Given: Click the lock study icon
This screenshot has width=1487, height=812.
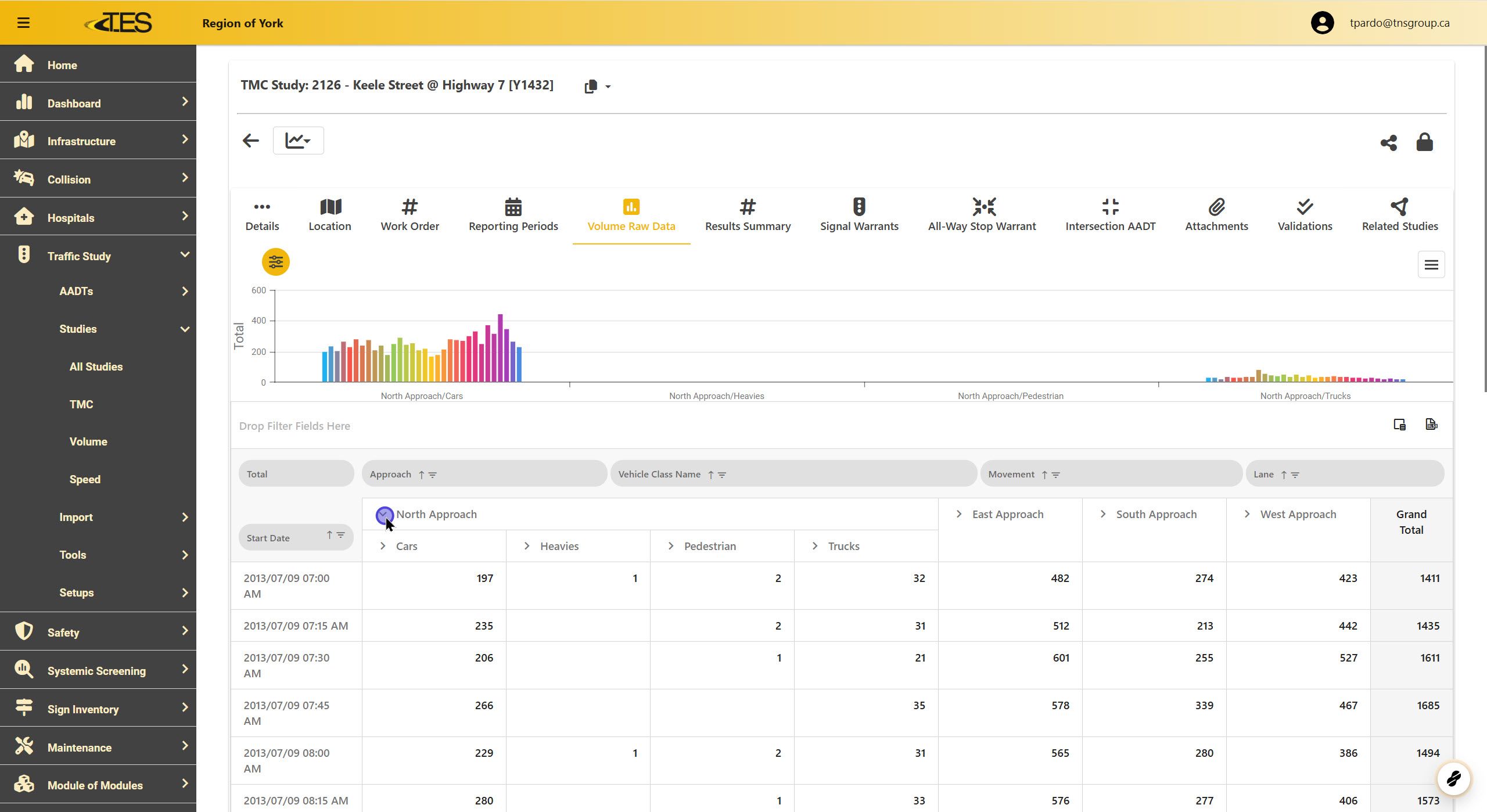Looking at the screenshot, I should pos(1424,142).
